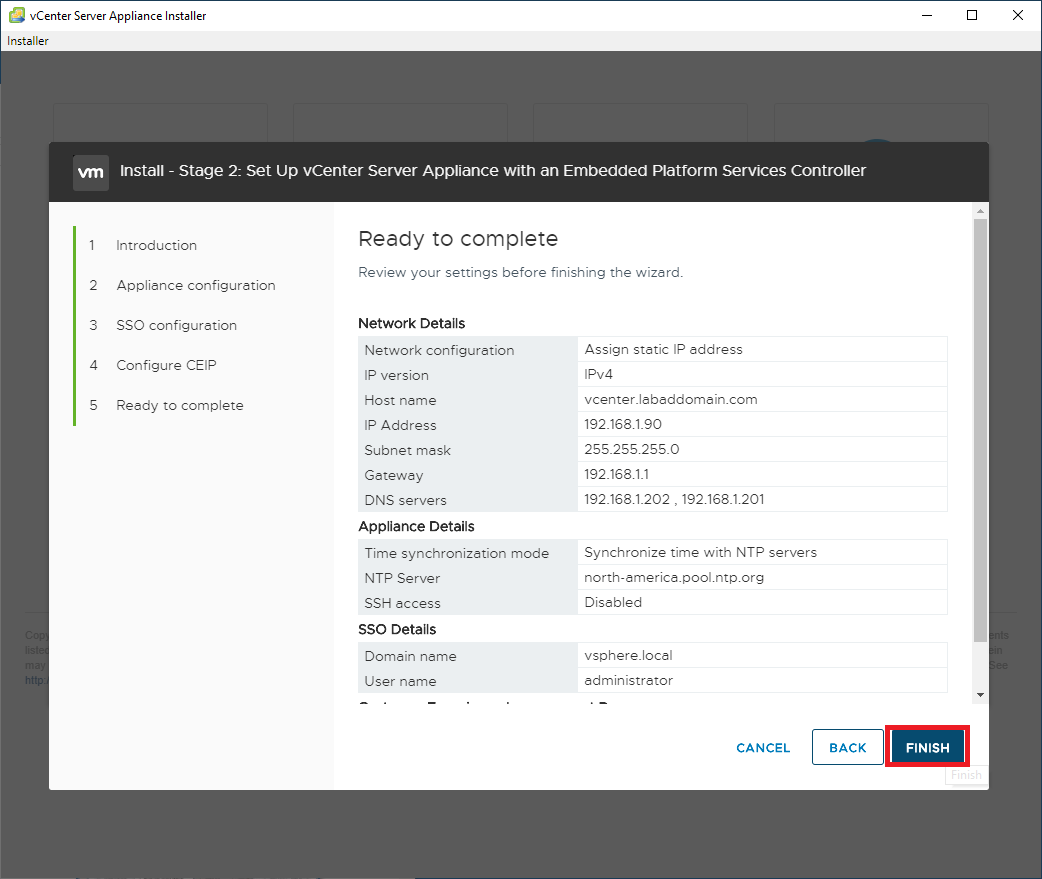1042x879 pixels.
Task: Open the Configure CEIP step
Action: tap(166, 365)
